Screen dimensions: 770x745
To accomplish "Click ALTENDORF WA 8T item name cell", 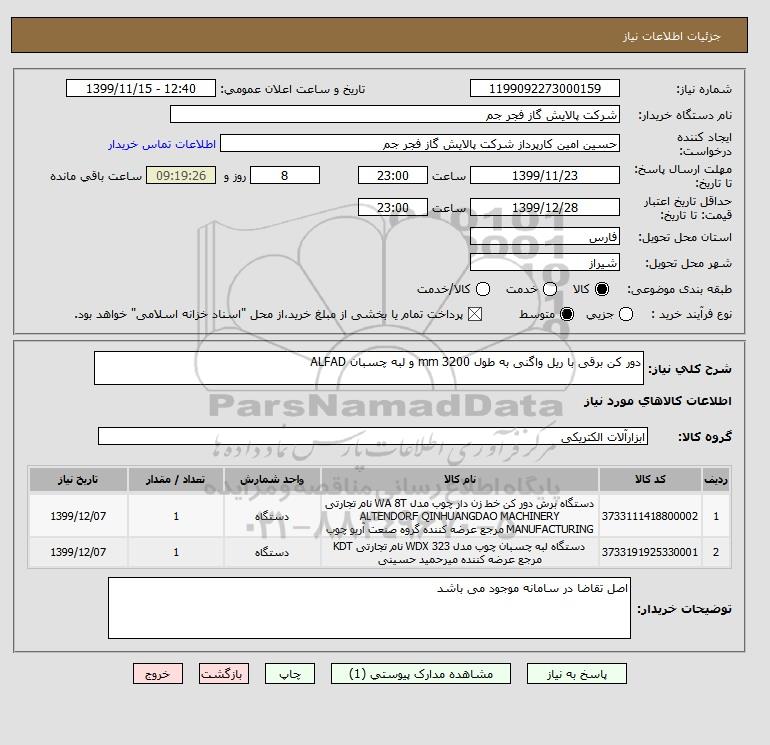I will coord(460,516).
